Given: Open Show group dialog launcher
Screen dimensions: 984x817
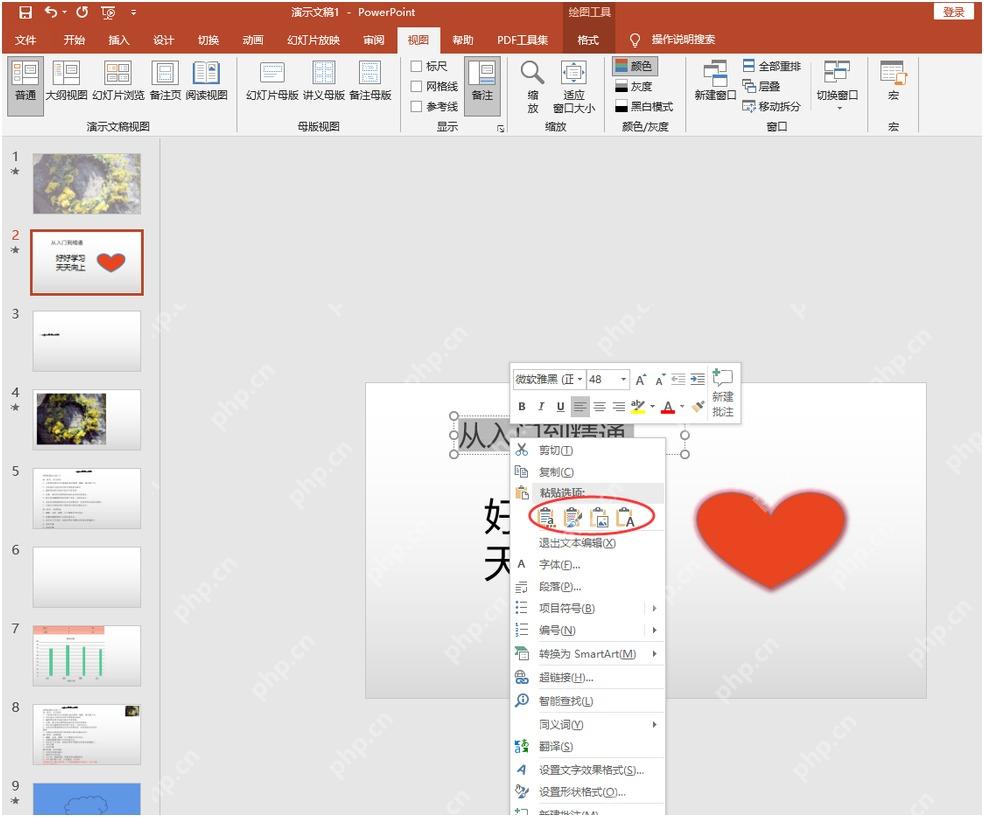Looking at the screenshot, I should point(501,128).
